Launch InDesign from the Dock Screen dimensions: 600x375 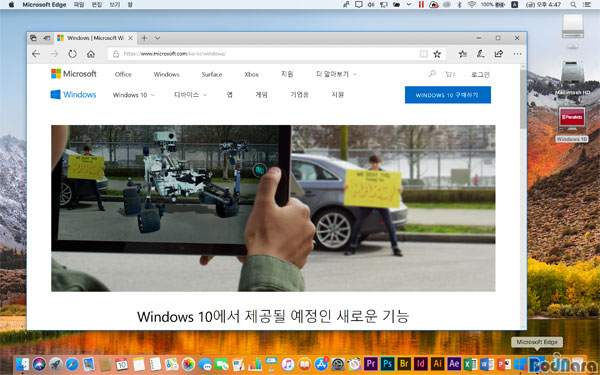[x=421, y=364]
